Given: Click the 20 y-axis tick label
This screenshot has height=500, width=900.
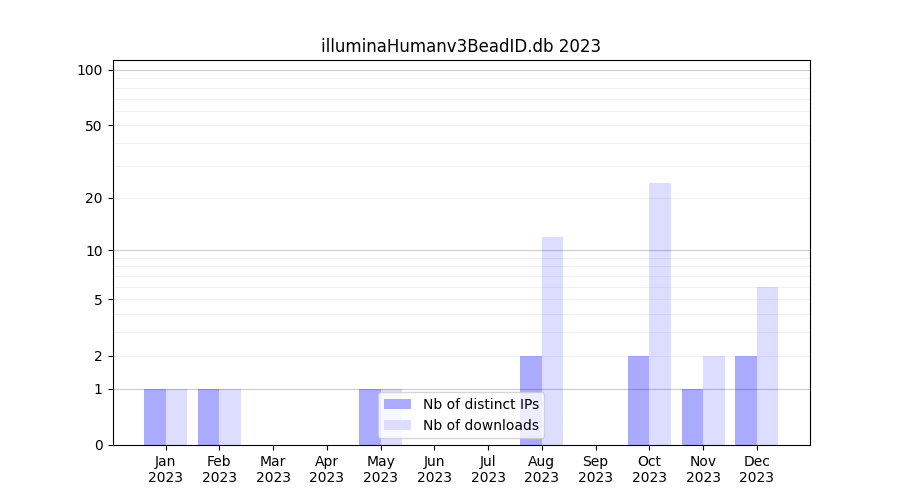Looking at the screenshot, I should (x=94, y=198).
